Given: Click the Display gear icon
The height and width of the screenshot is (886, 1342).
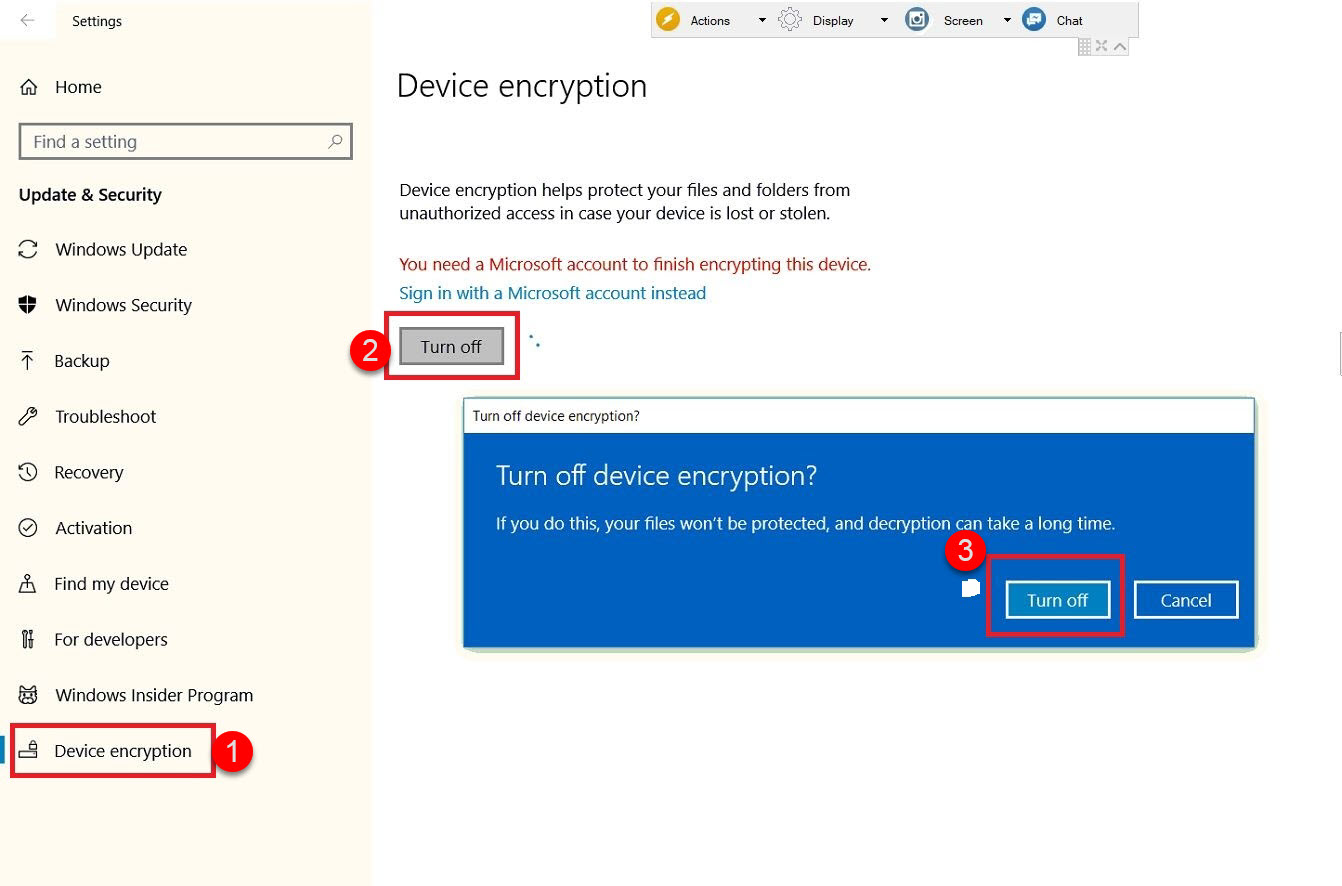Looking at the screenshot, I should click(790, 20).
